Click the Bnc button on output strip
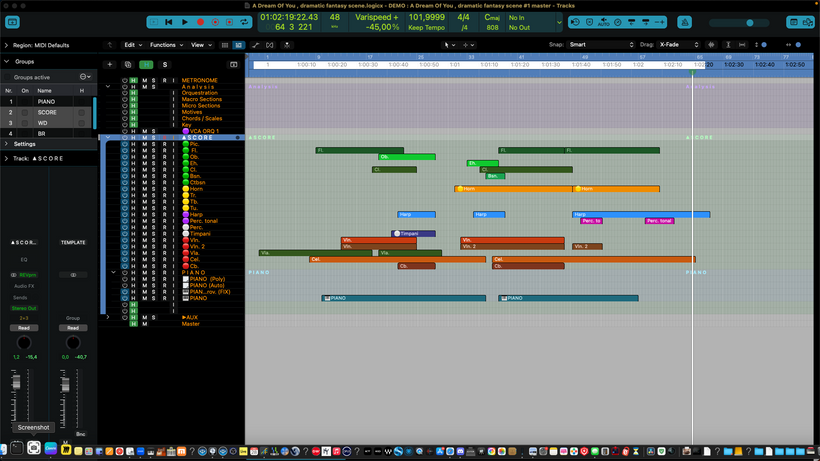The width and height of the screenshot is (820, 461). 81,434
